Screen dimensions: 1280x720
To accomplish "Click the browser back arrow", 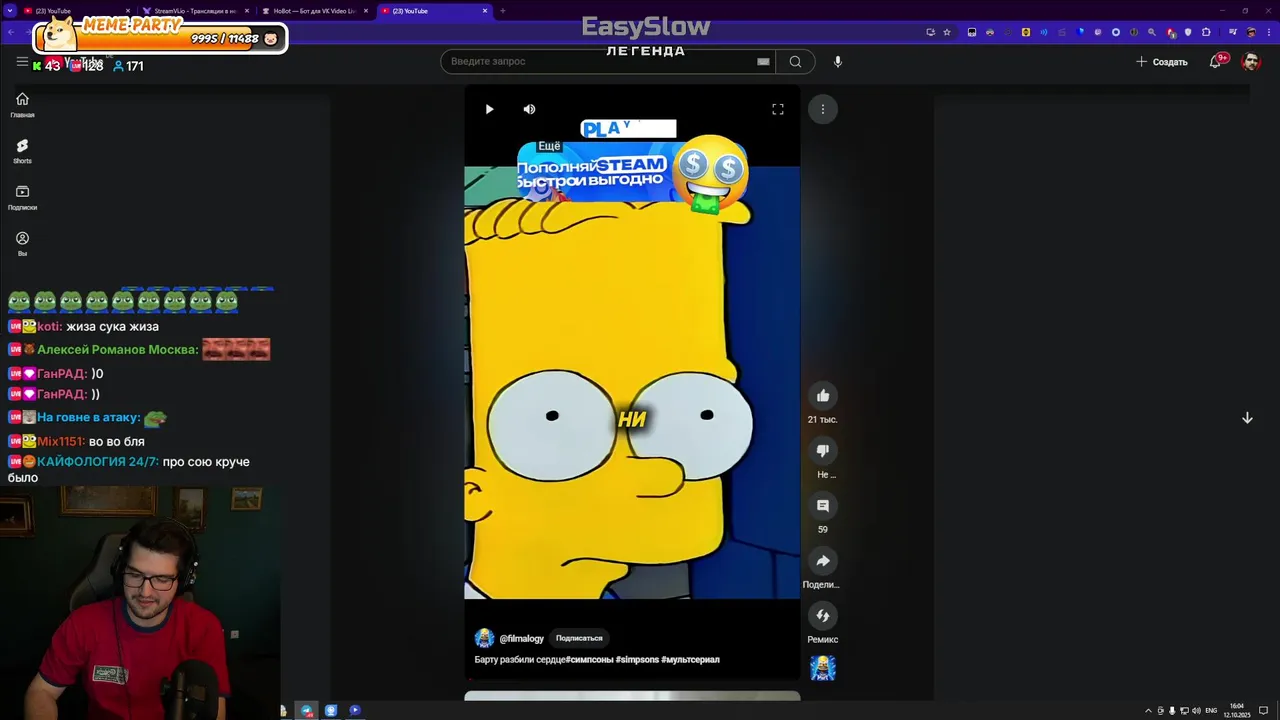I will pos(11,32).
